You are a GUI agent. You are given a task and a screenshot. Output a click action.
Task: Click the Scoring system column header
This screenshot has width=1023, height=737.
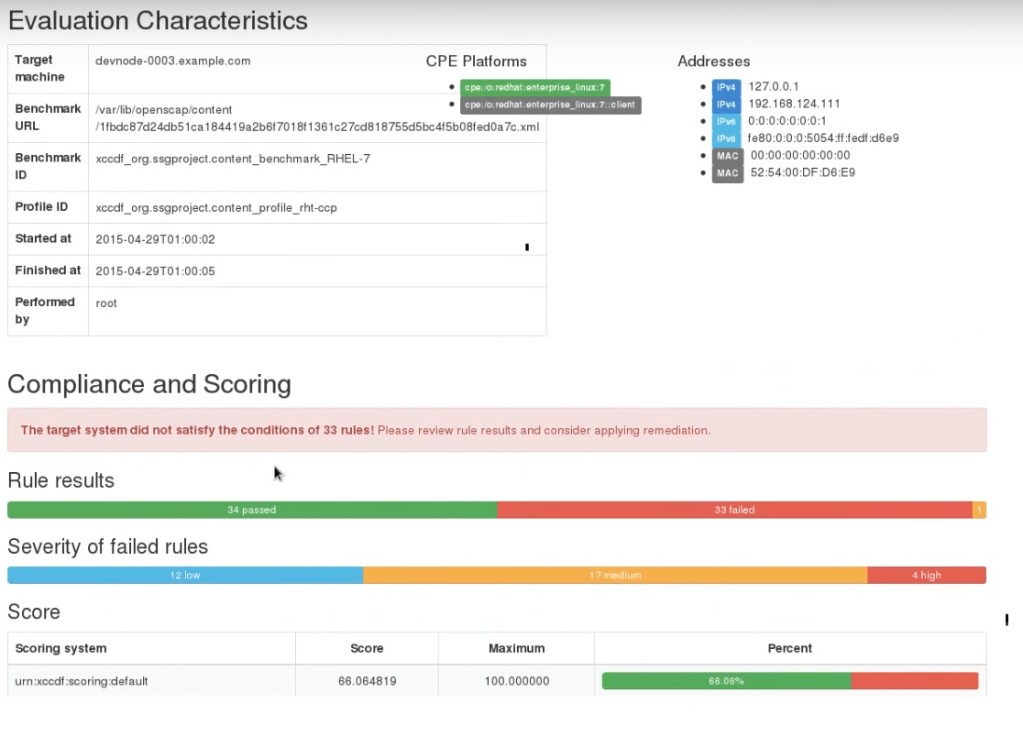pyautogui.click(x=61, y=648)
